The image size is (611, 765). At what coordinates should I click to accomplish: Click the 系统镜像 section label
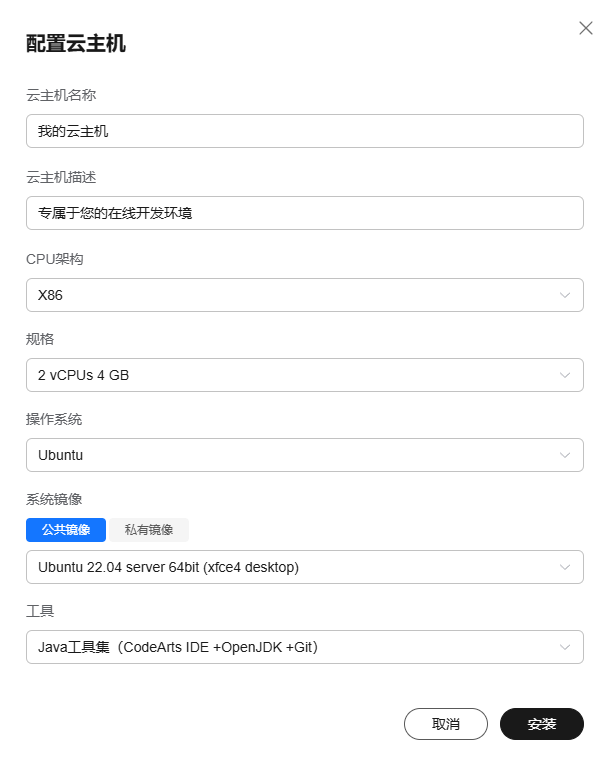(54, 499)
